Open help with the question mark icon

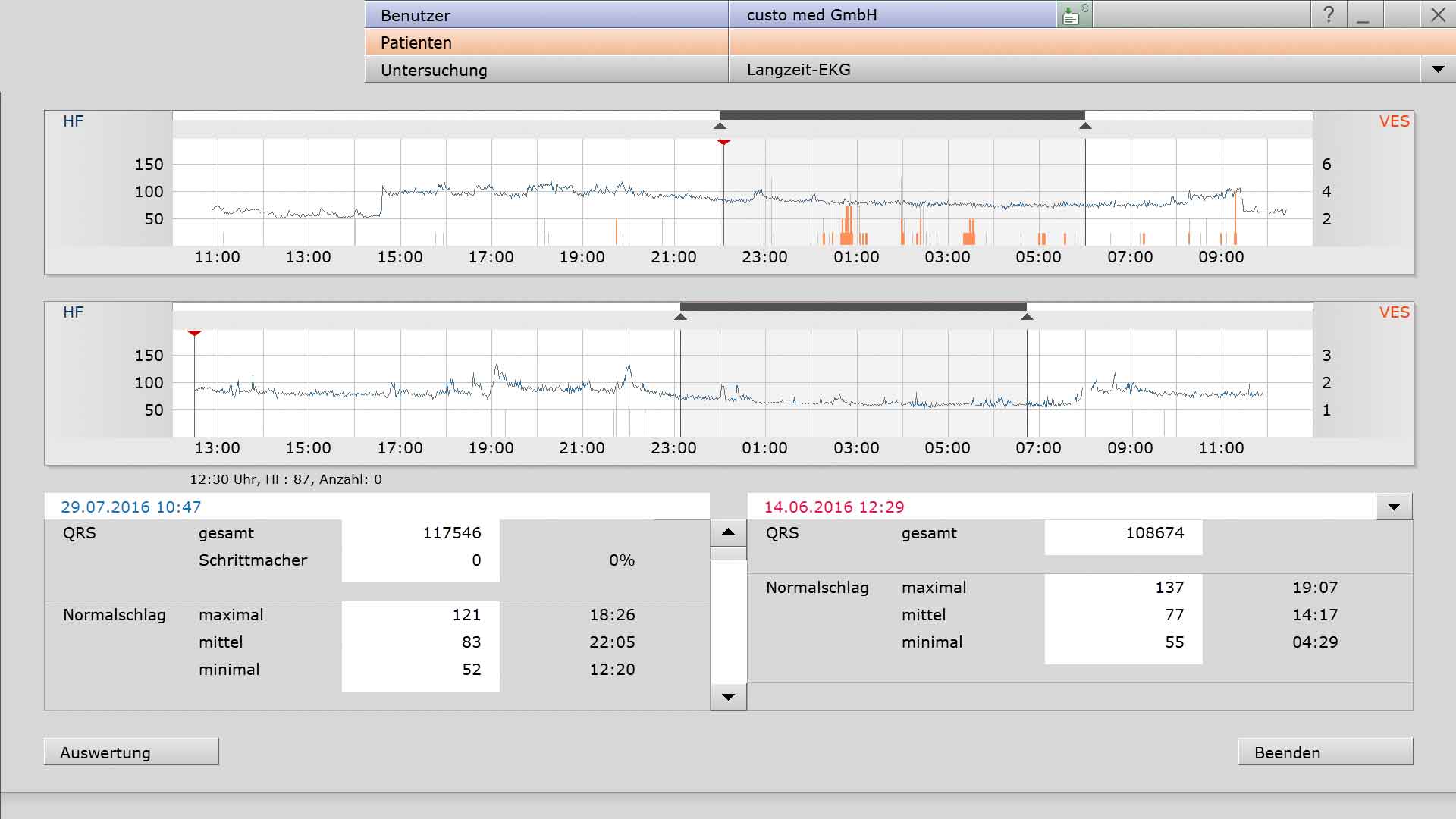(1329, 15)
